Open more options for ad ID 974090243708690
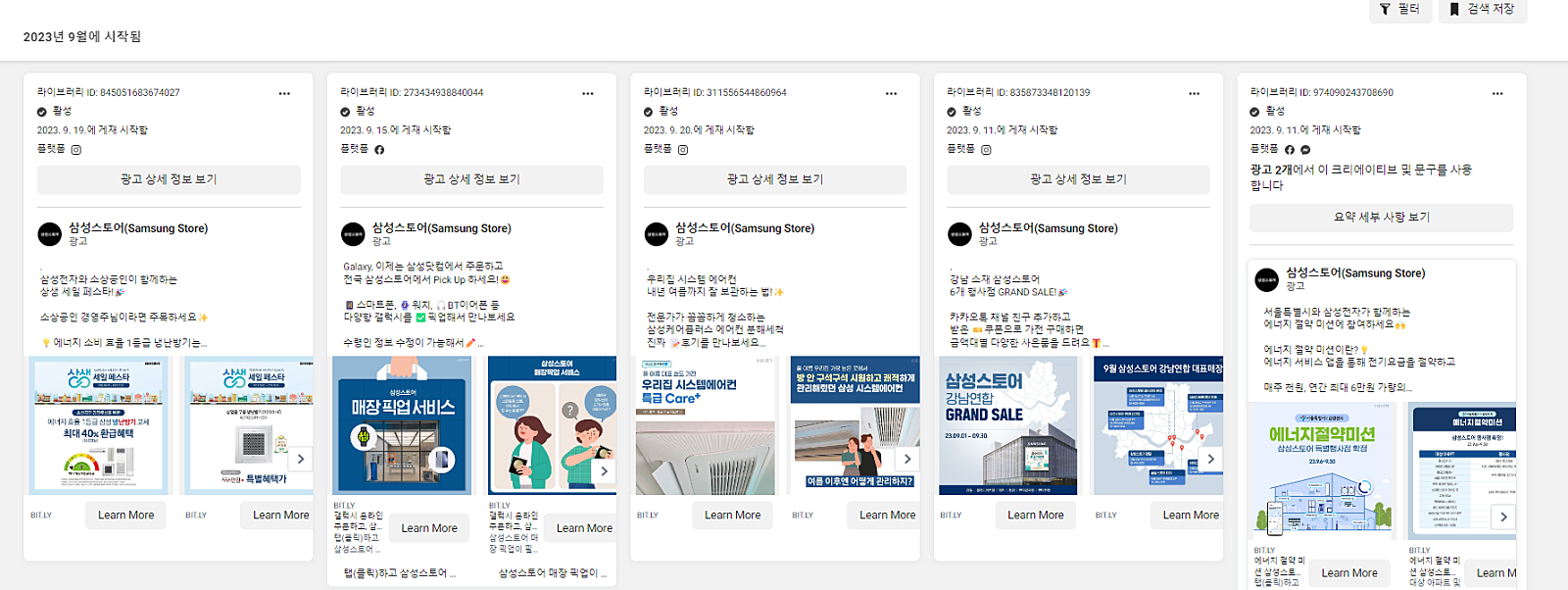Image resolution: width=1568 pixels, height=590 pixels. tap(1497, 93)
